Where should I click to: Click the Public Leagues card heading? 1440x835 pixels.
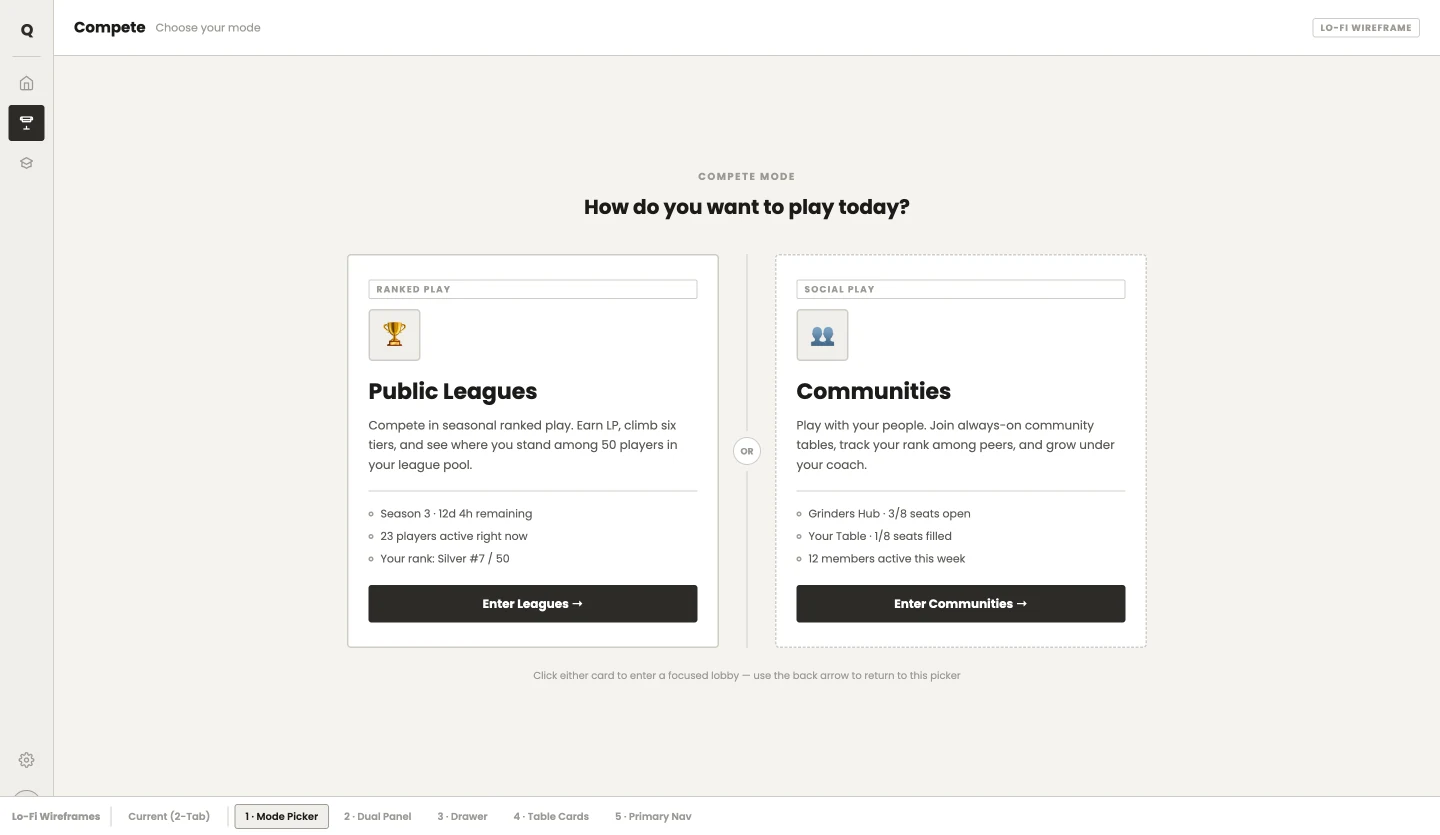click(453, 391)
